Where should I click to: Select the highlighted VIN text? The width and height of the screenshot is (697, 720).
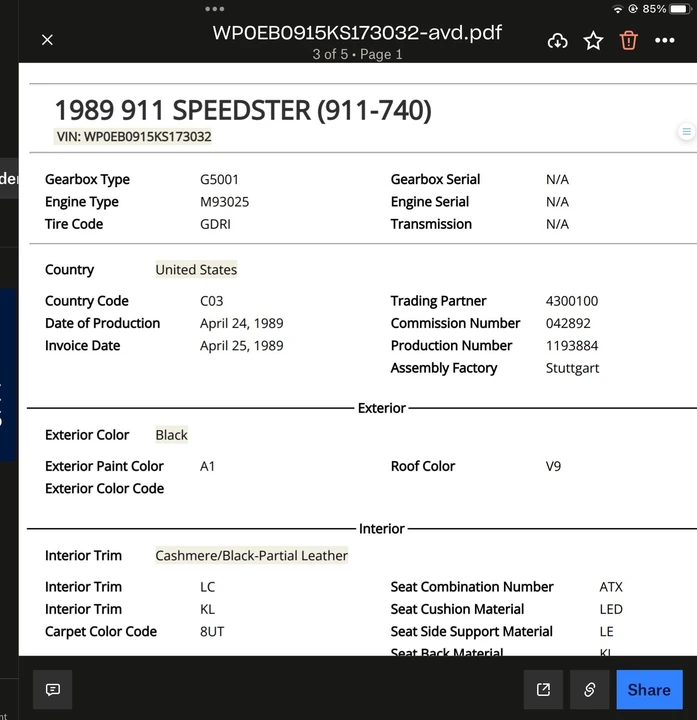click(x=133, y=136)
